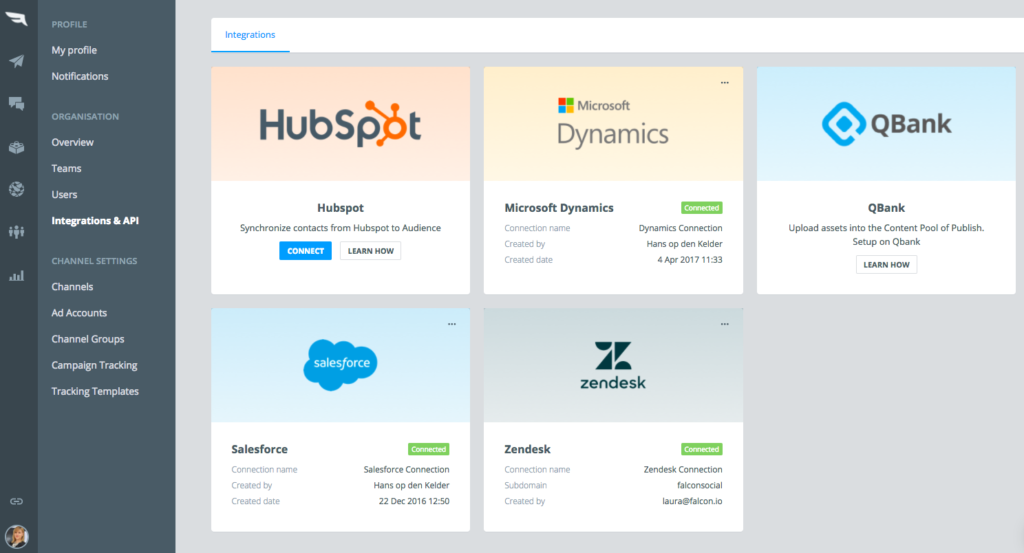Click LEARN HOW on Hubspot card
This screenshot has width=1024, height=553.
click(x=370, y=251)
